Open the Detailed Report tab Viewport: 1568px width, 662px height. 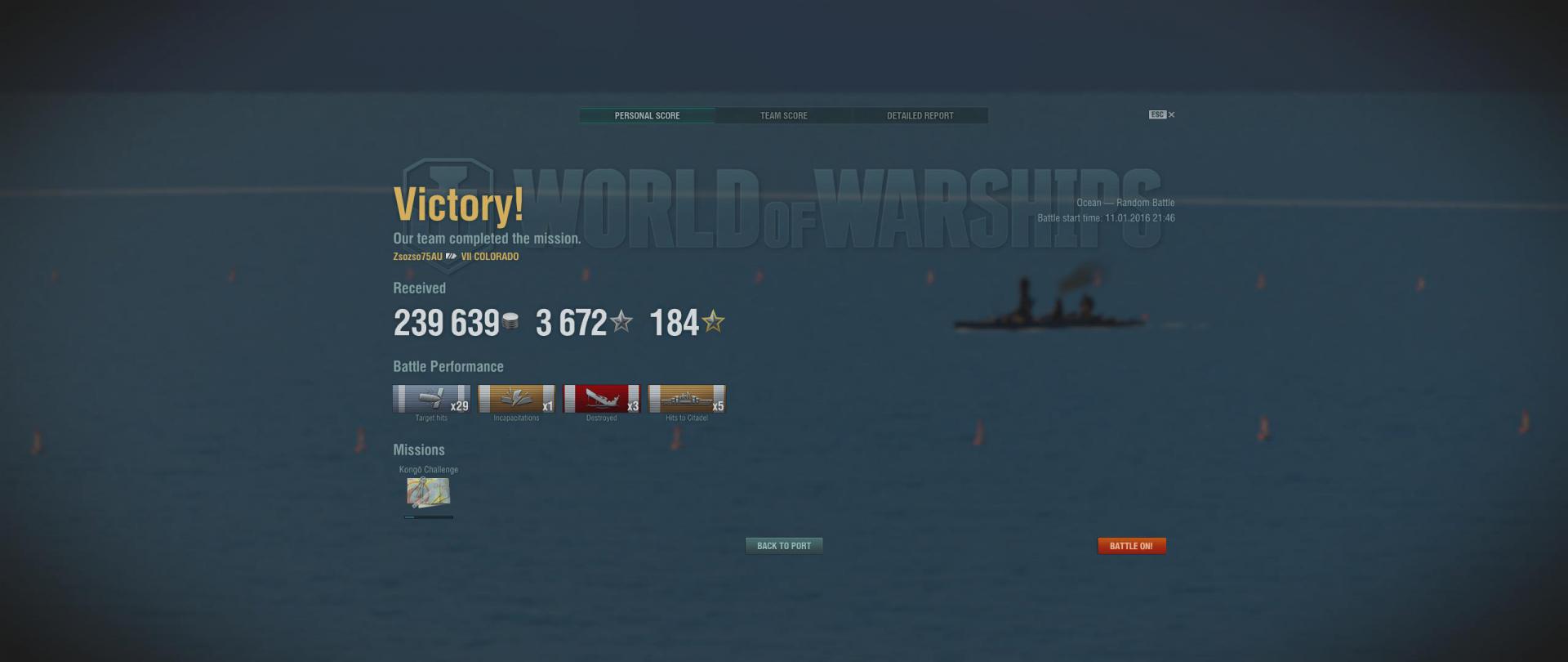coord(920,115)
